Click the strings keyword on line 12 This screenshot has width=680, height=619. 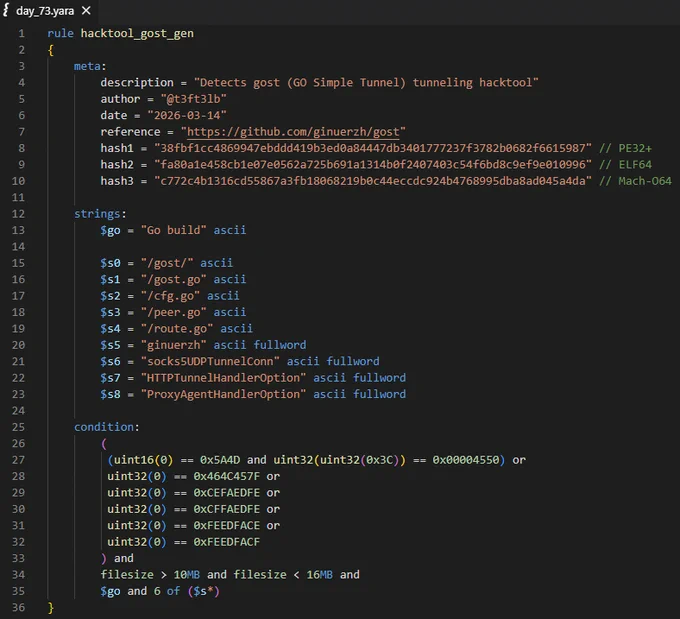coord(97,214)
